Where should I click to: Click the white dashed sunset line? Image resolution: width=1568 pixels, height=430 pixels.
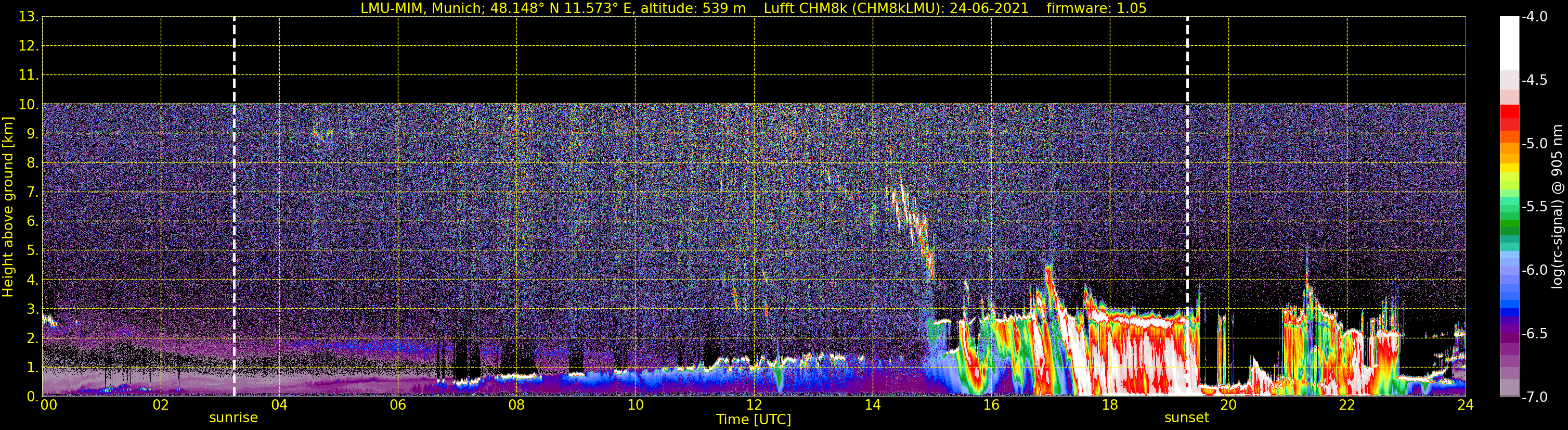[x=1187, y=207]
